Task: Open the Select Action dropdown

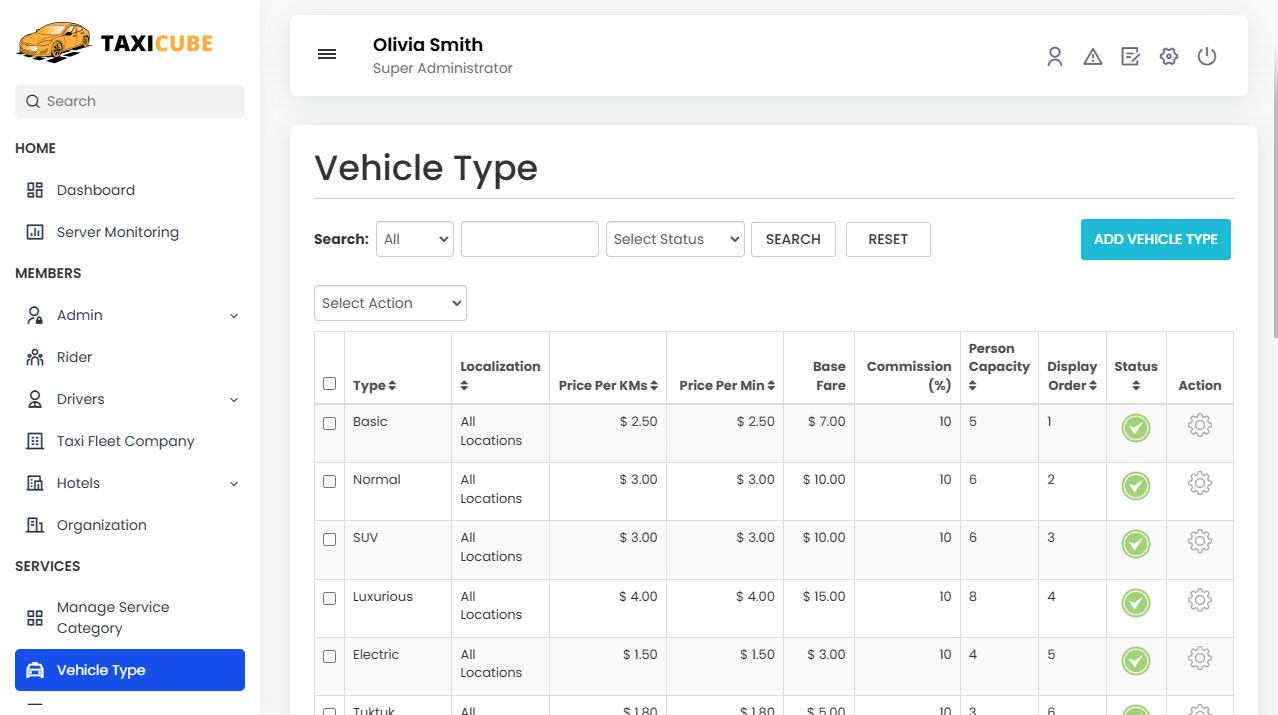Action: (390, 303)
